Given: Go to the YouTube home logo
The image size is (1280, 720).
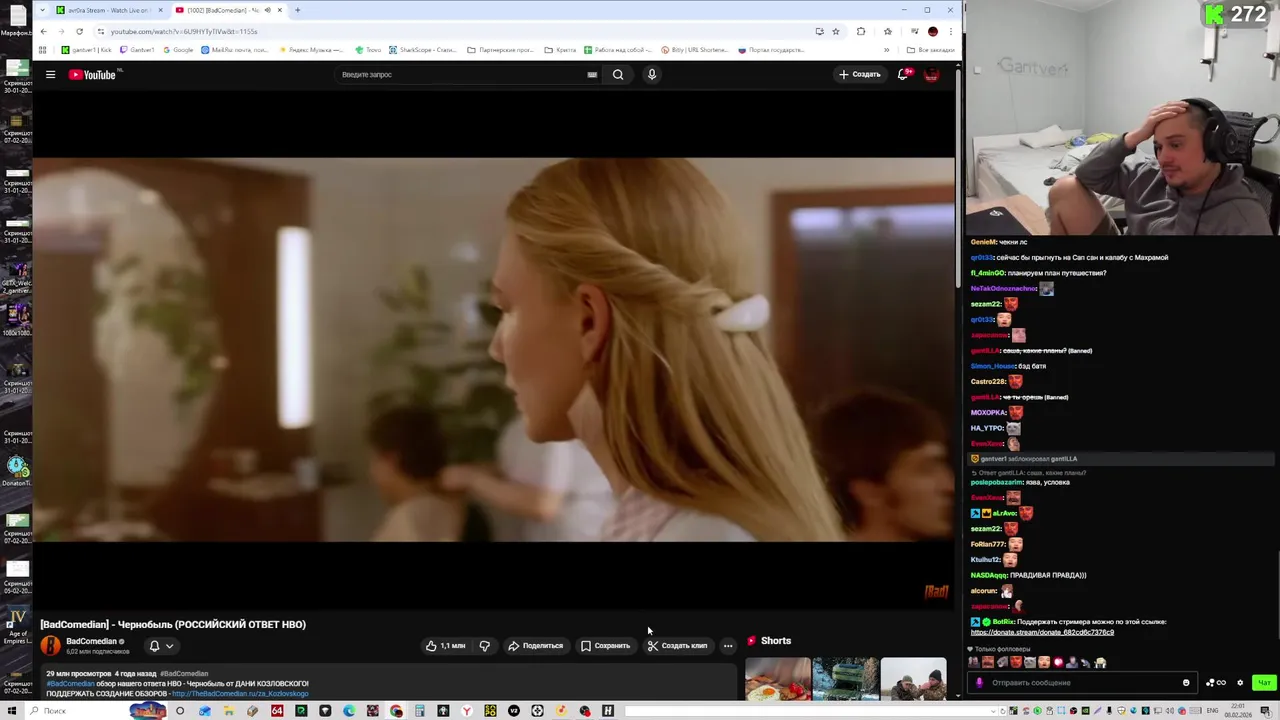Looking at the screenshot, I should pos(93,74).
